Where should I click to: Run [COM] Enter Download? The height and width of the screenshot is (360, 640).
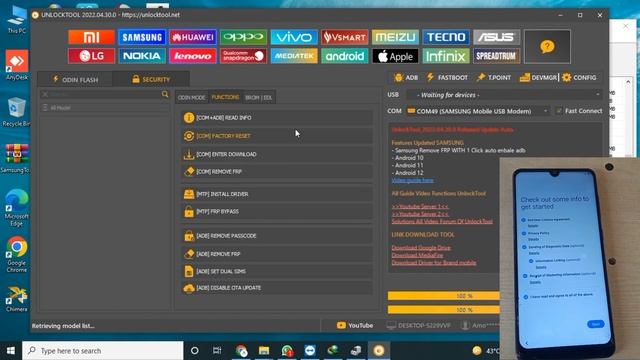coord(277,154)
